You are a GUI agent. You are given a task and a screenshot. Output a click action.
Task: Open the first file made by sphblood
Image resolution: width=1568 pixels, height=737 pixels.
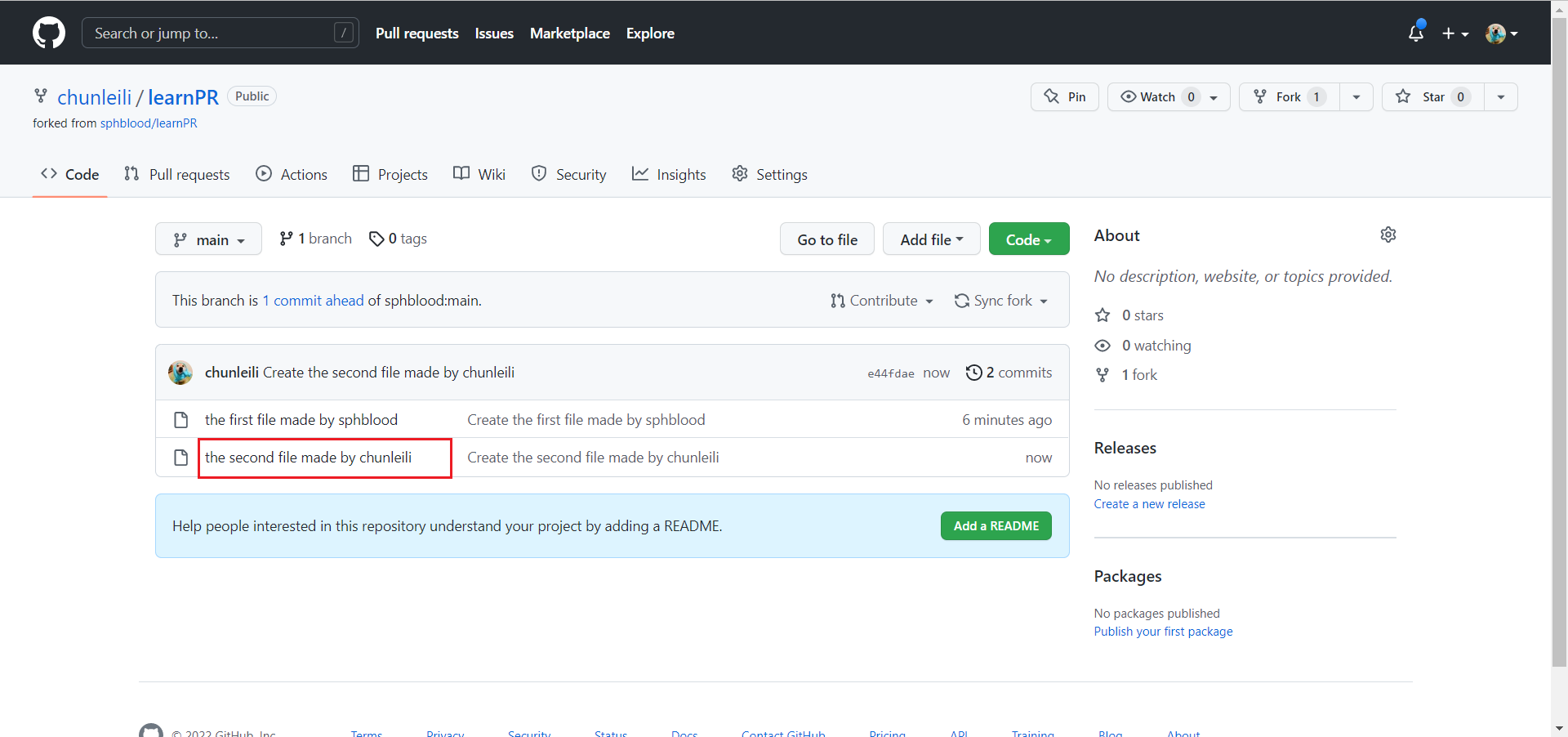301,420
